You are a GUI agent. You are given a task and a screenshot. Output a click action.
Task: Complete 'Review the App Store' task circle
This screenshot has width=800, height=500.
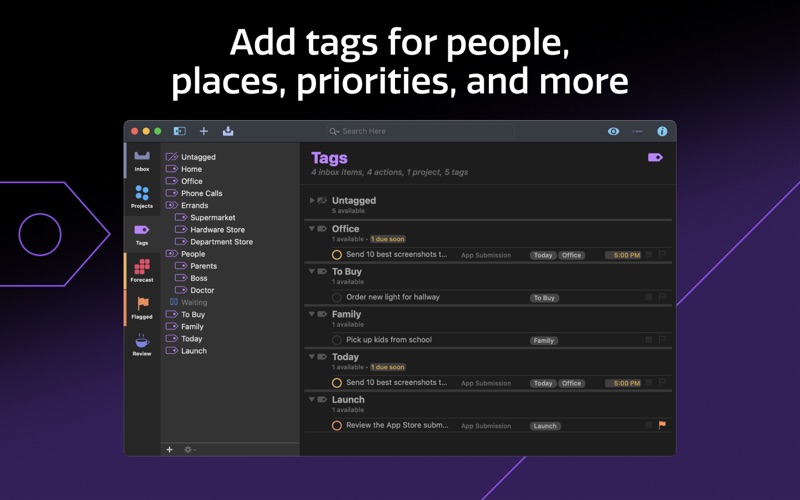click(337, 426)
